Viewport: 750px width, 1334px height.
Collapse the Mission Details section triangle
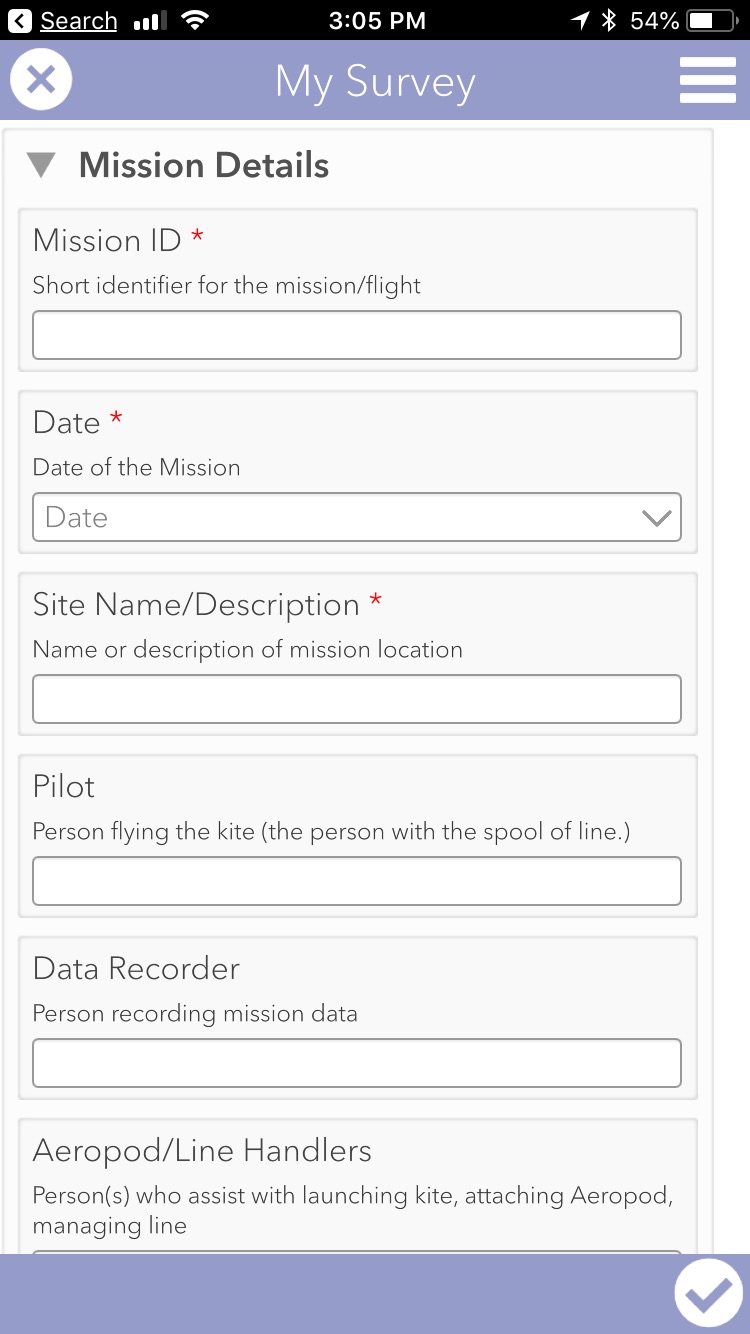pyautogui.click(x=41, y=165)
